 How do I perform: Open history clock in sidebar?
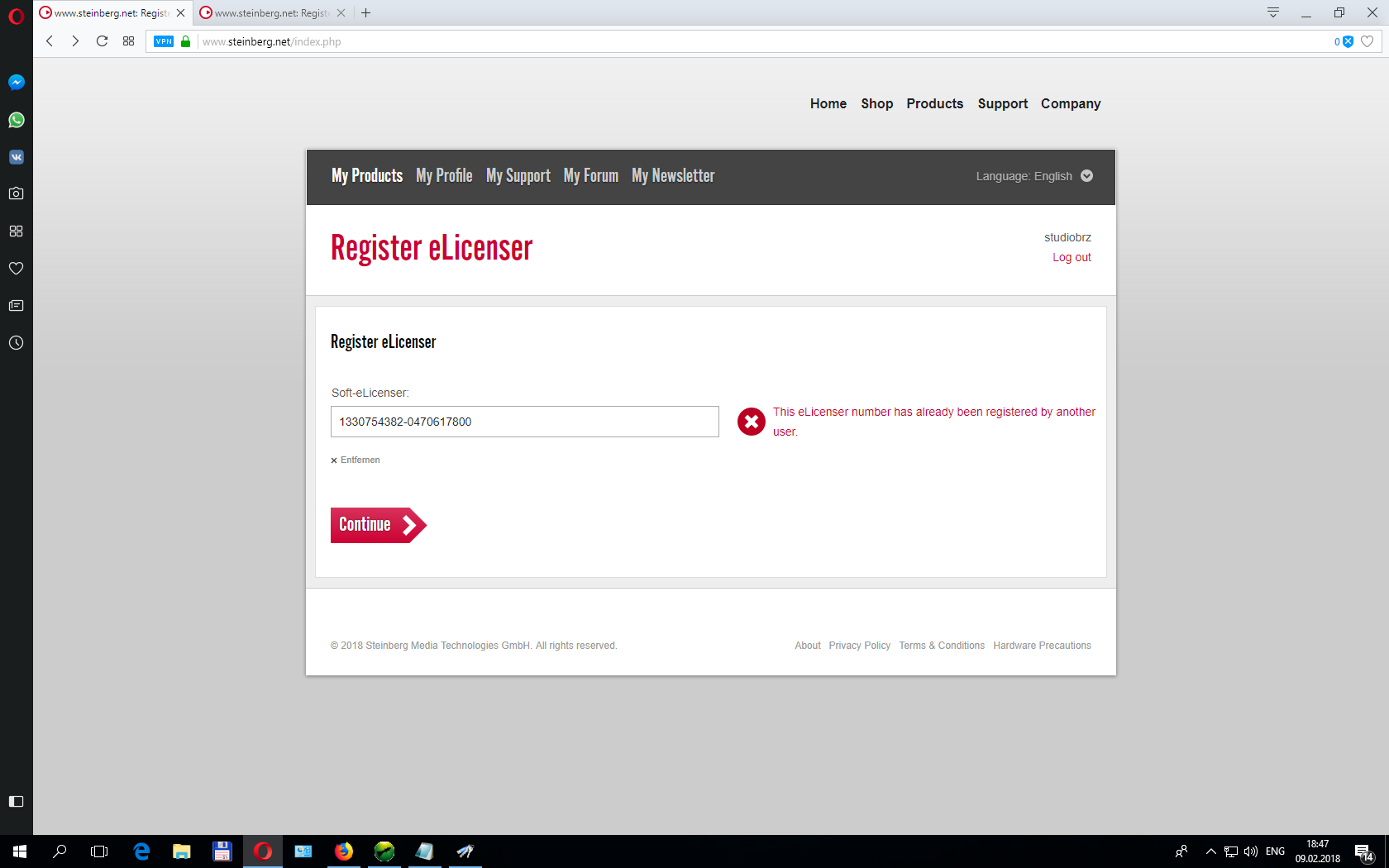tap(16, 342)
